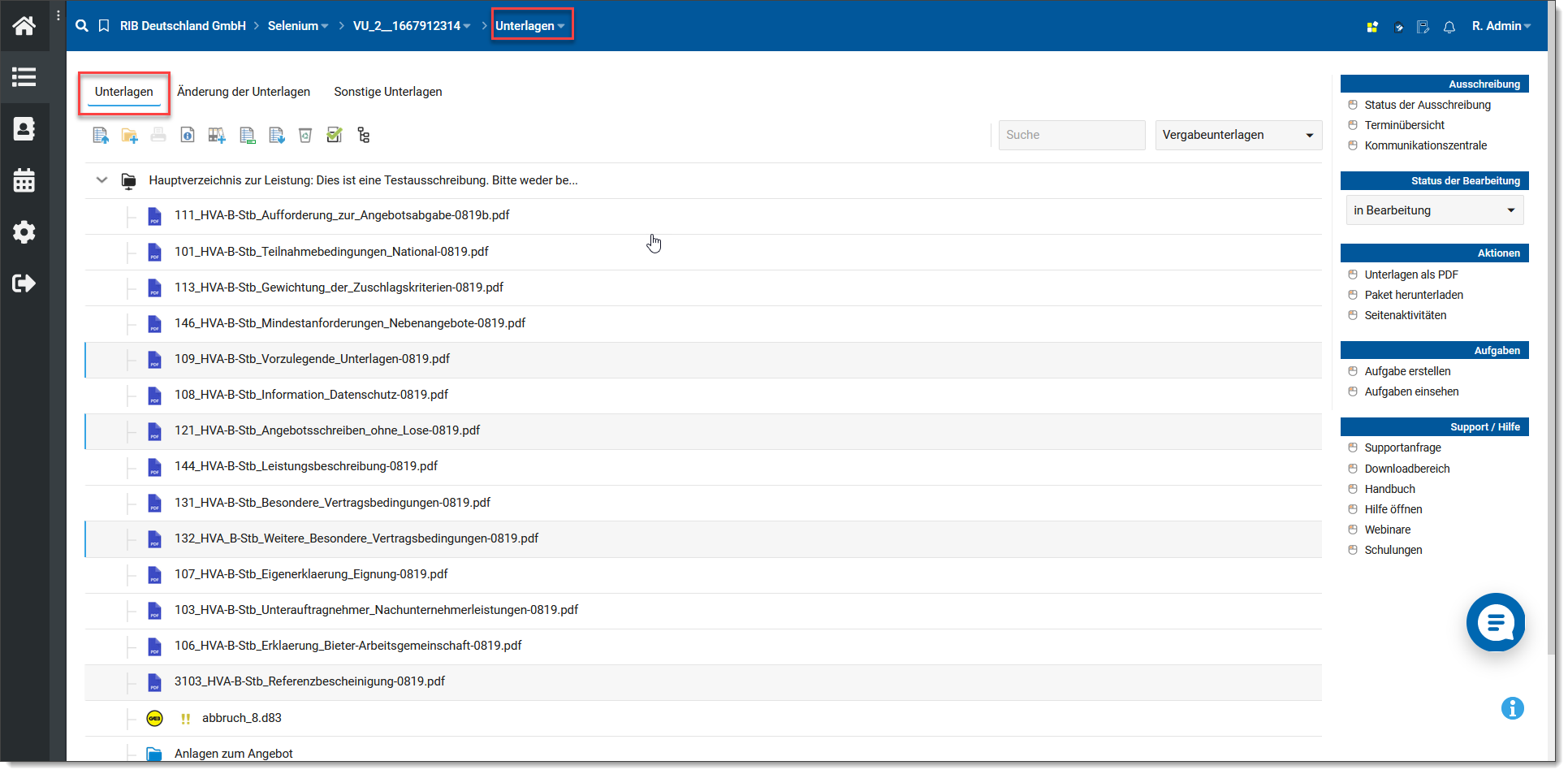Click the download document icon

[x=277, y=136]
